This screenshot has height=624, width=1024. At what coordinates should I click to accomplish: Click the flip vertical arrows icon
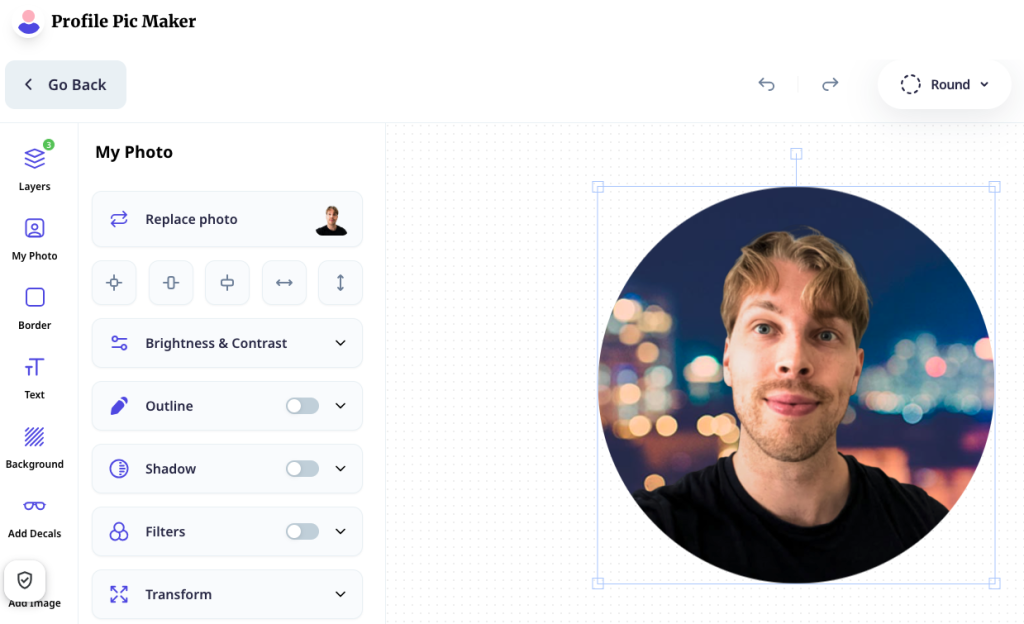tap(340, 283)
